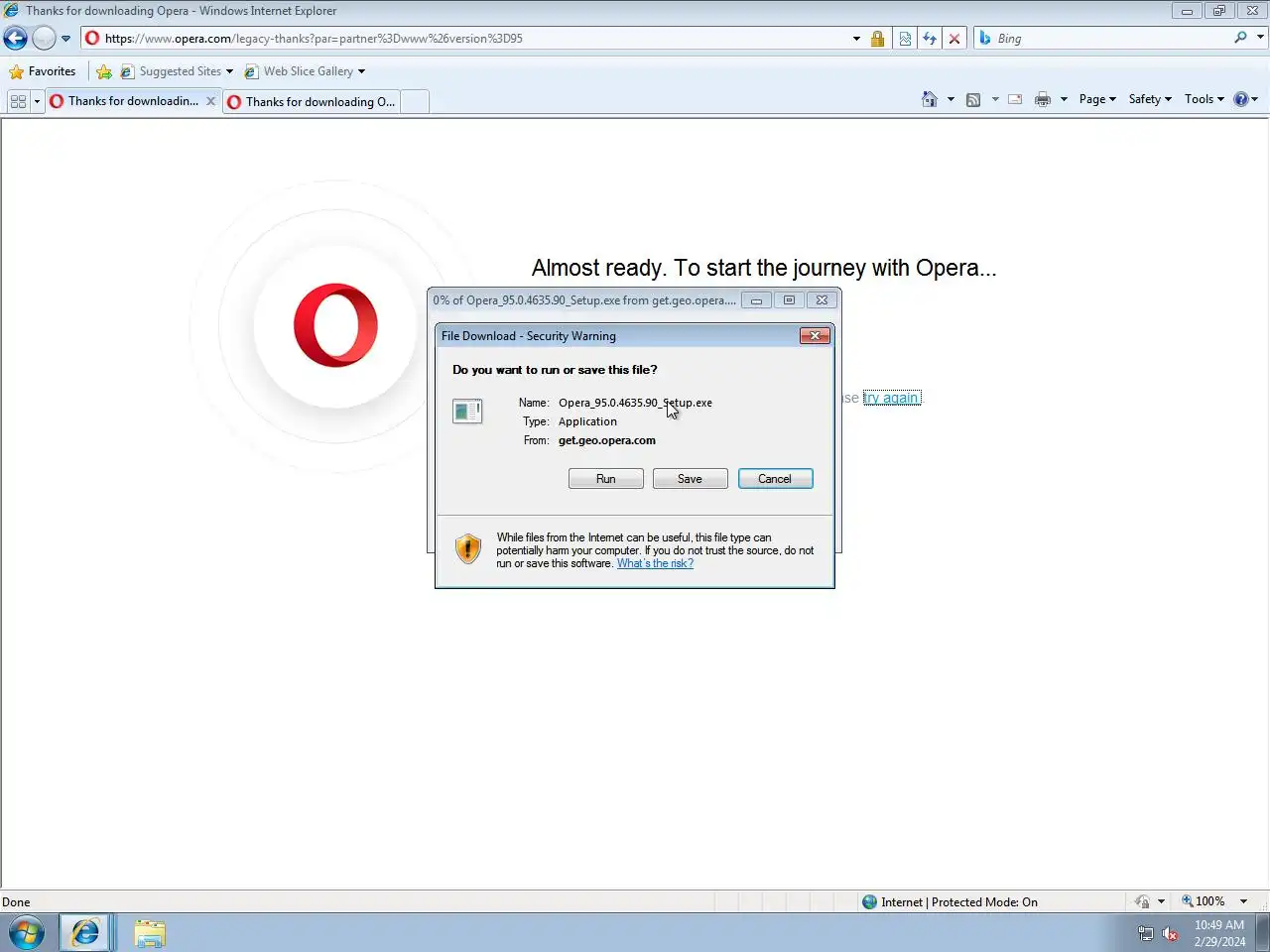Click Cancel in the File Download dialog
Screen dimensions: 1270x952
[x=775, y=479]
